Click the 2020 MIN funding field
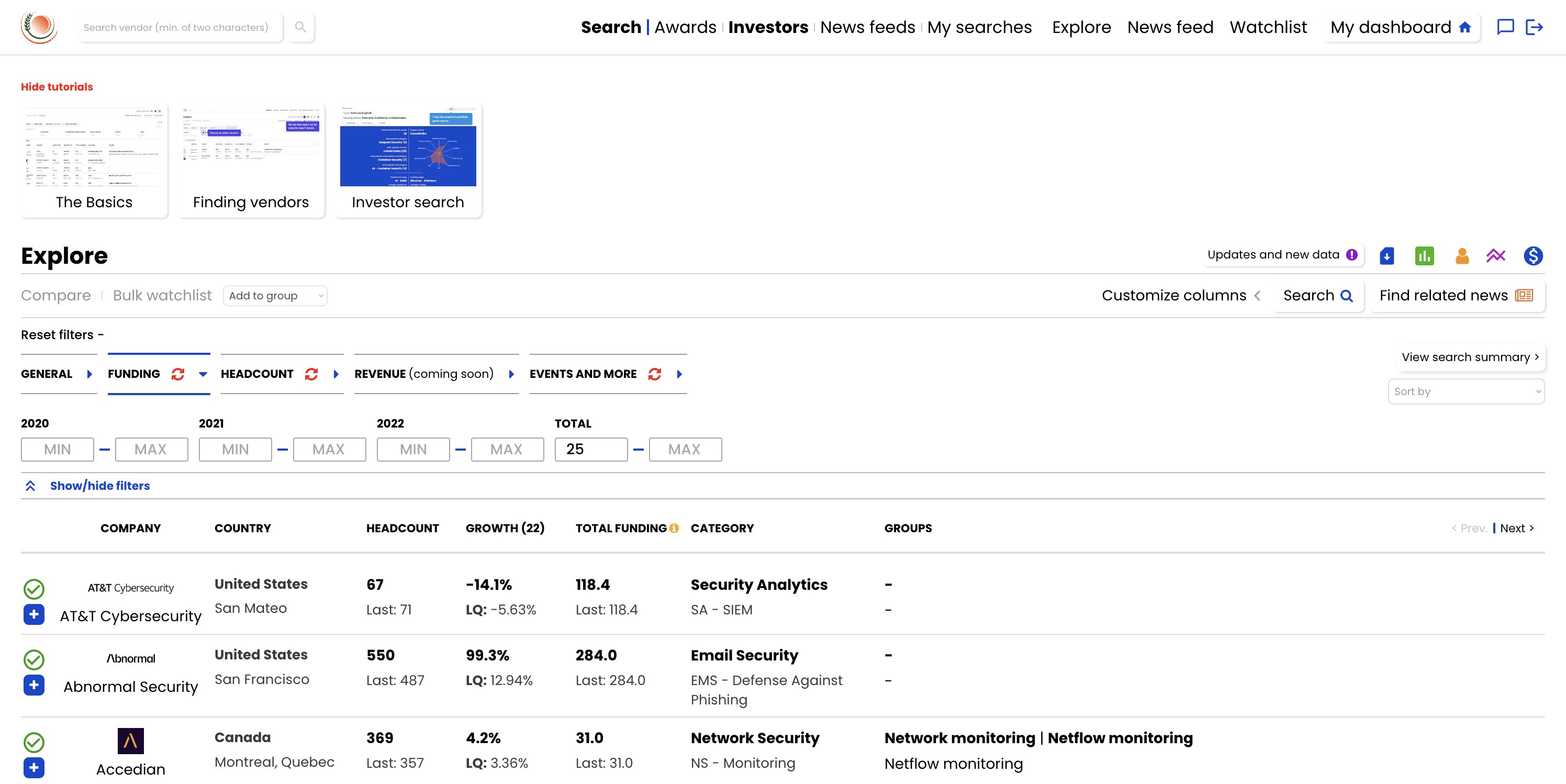This screenshot has height=784, width=1566. (x=57, y=449)
